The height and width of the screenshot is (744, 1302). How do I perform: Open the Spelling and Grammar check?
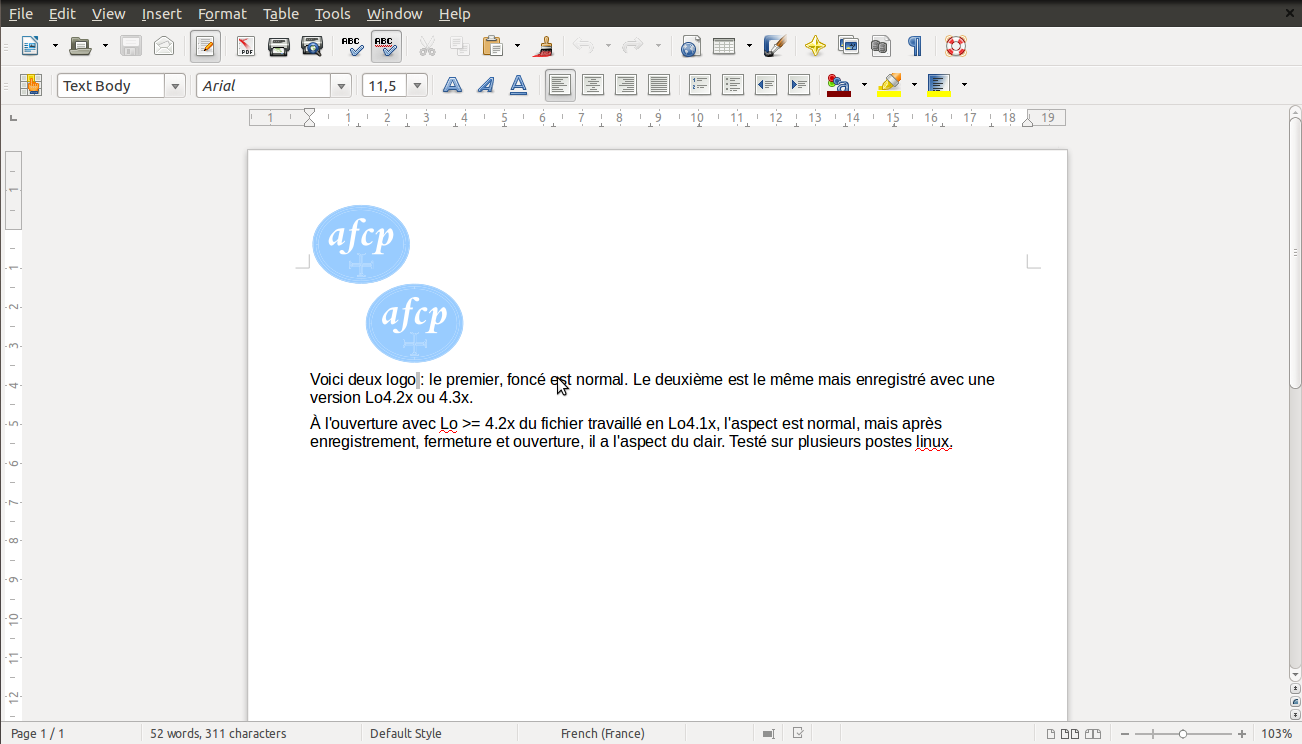(x=352, y=46)
